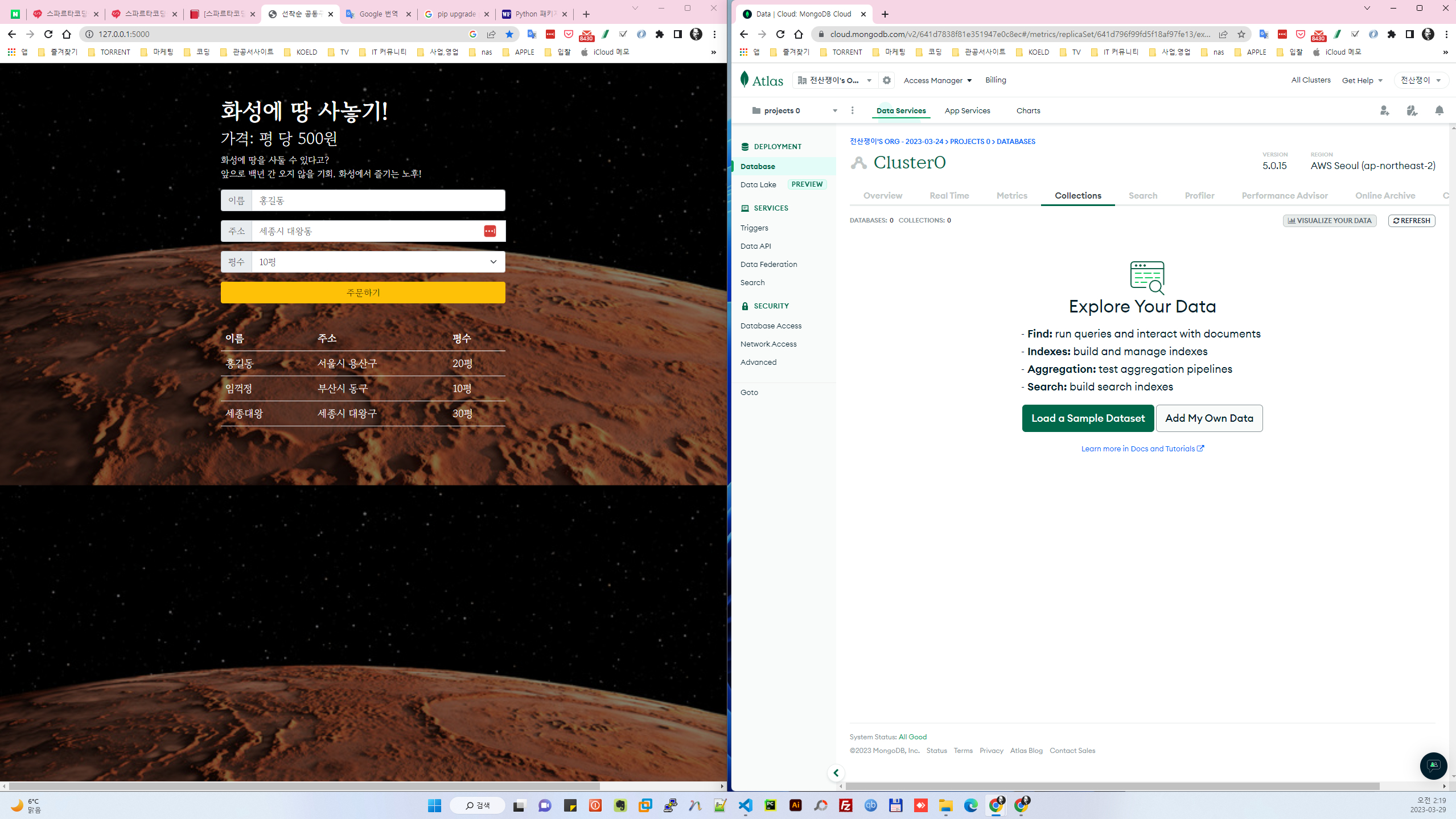1456x819 pixels.
Task: Switch to the pip upgrade browser tab
Action: (456, 14)
